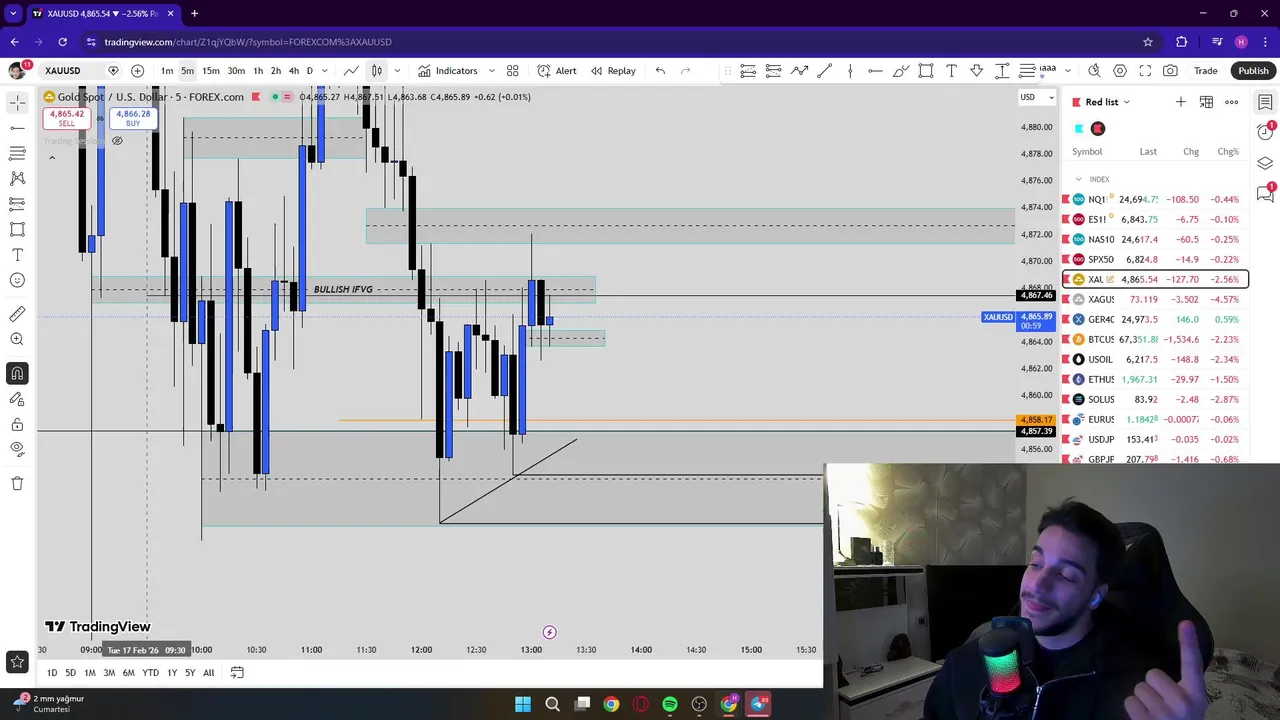Open the quick search icon
1280x720 pixels.
point(1095,71)
